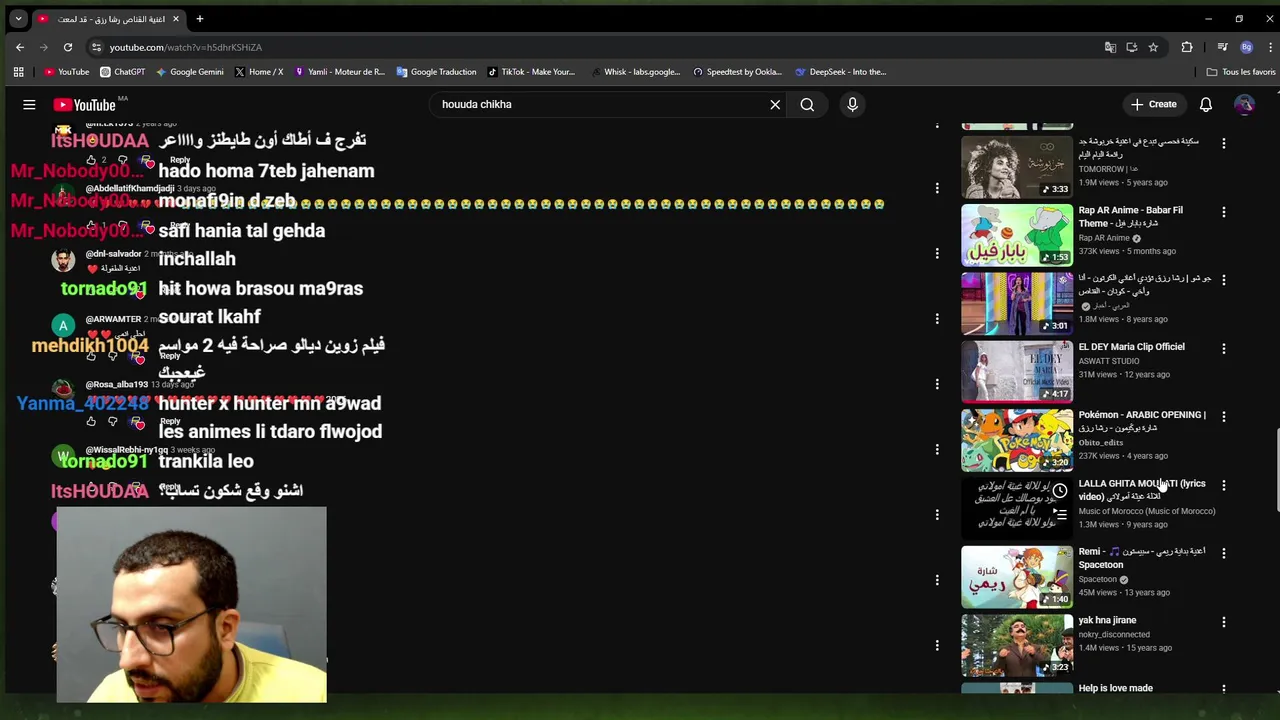
Task: View site information for youtube.com
Action: (96, 47)
